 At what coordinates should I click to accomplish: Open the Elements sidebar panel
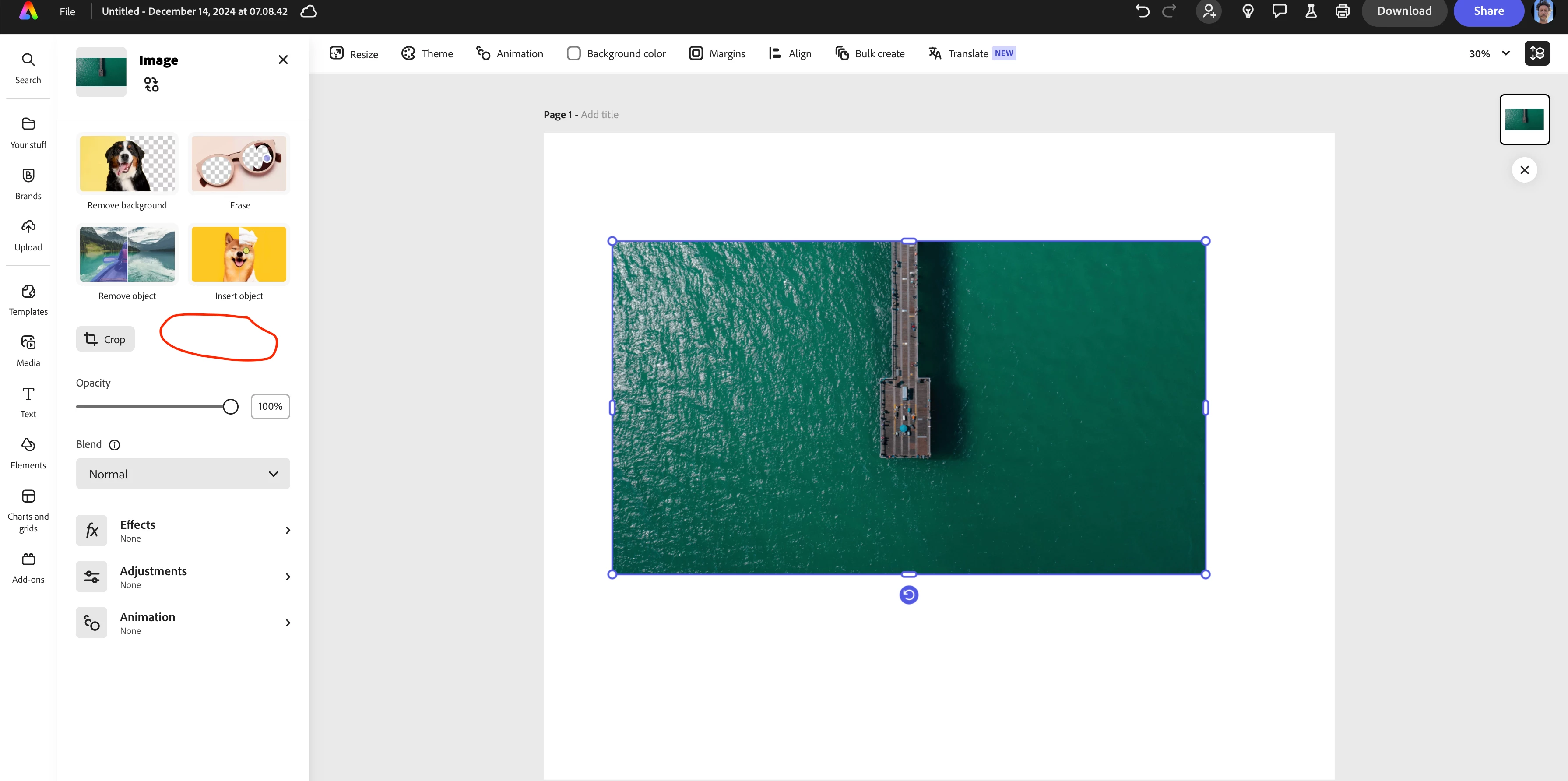pos(28,453)
